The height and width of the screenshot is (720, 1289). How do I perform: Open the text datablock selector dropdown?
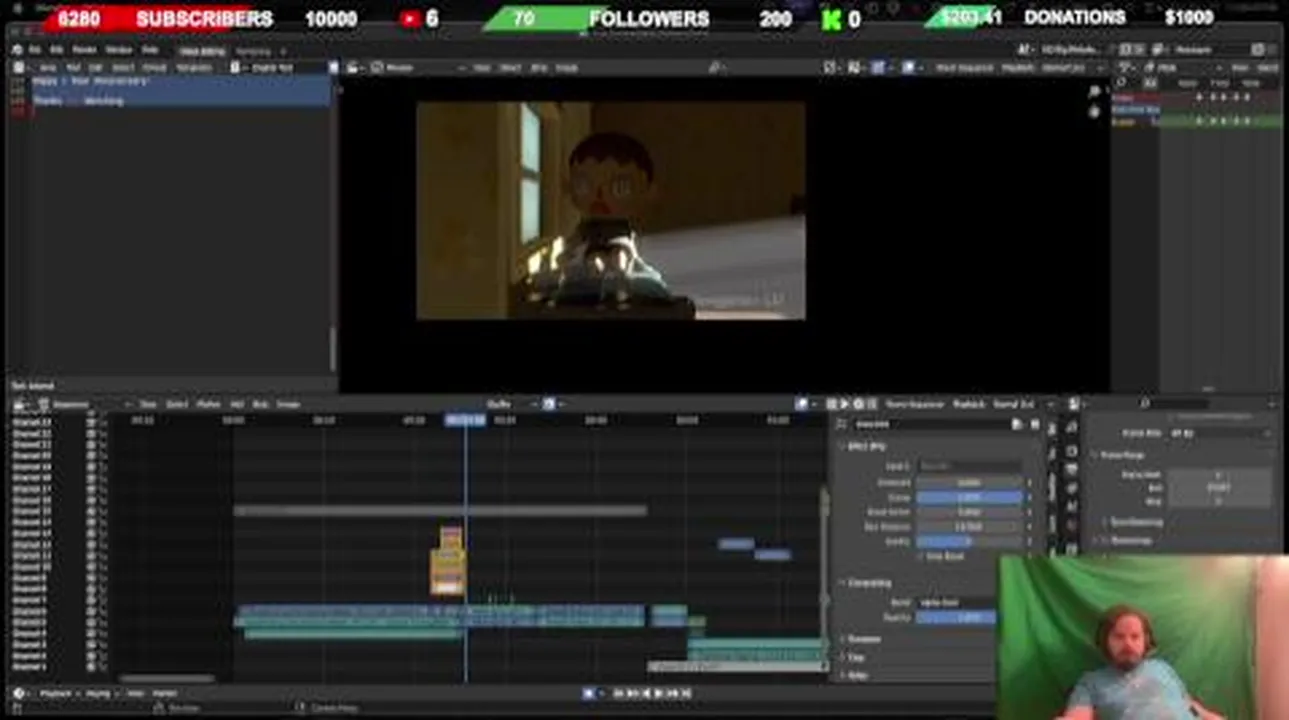[235, 68]
